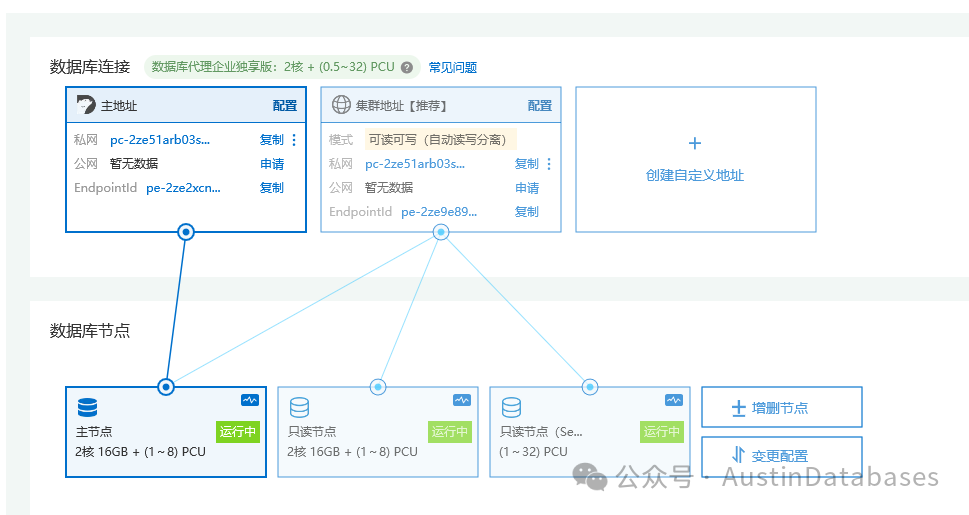Open 配置 for 主地址
This screenshot has width=969, height=515.
pyautogui.click(x=285, y=106)
